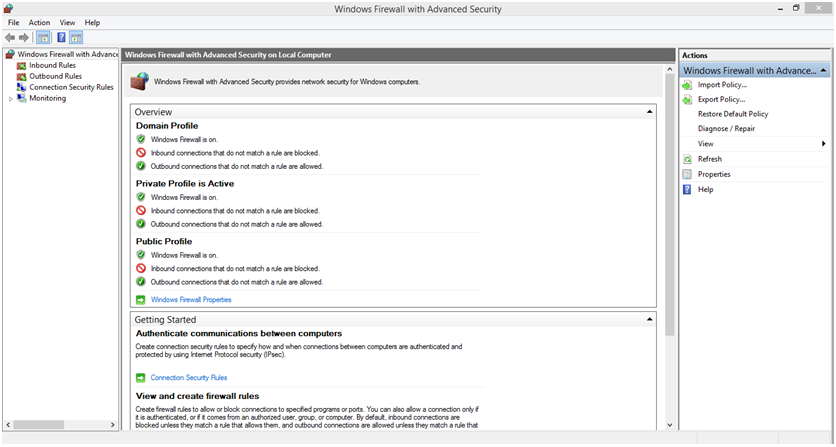This screenshot has height=447, width=836.
Task: Expand the Monitoring tree node arrow
Action: click(x=11, y=99)
